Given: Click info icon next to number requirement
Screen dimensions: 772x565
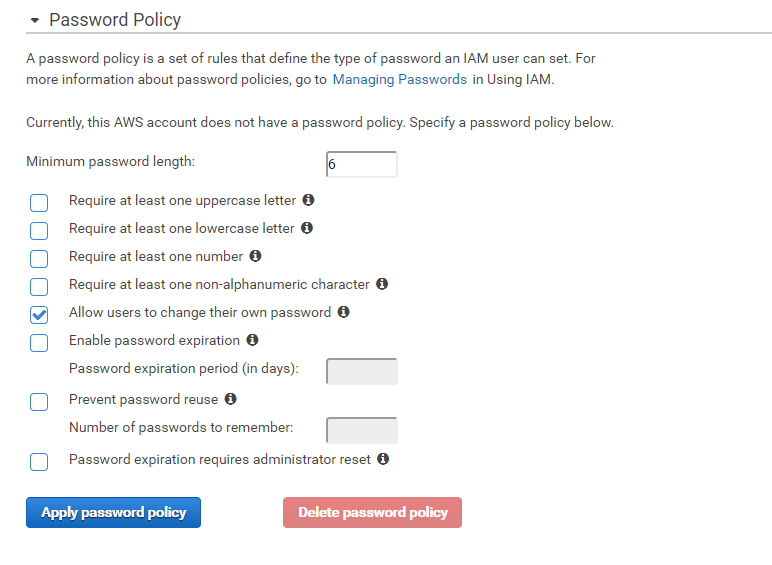Looking at the screenshot, I should 255,256.
